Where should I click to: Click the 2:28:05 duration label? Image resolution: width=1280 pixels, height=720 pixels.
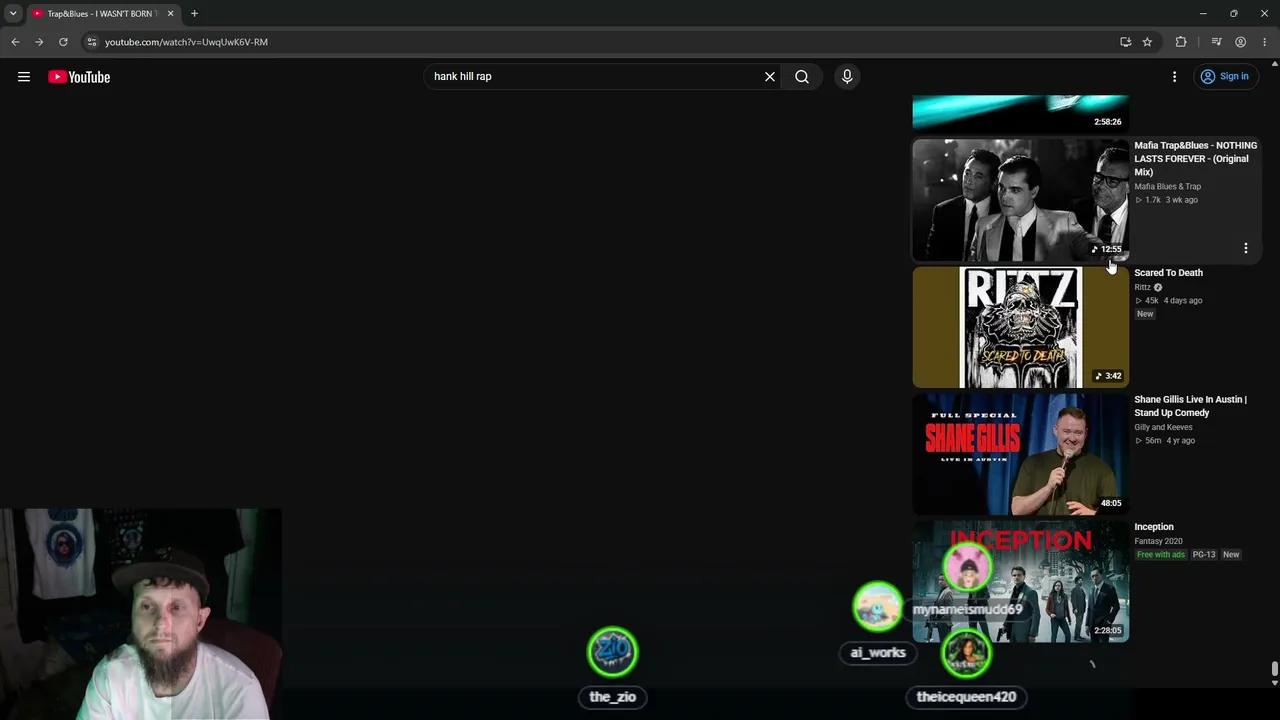pyautogui.click(x=1108, y=630)
